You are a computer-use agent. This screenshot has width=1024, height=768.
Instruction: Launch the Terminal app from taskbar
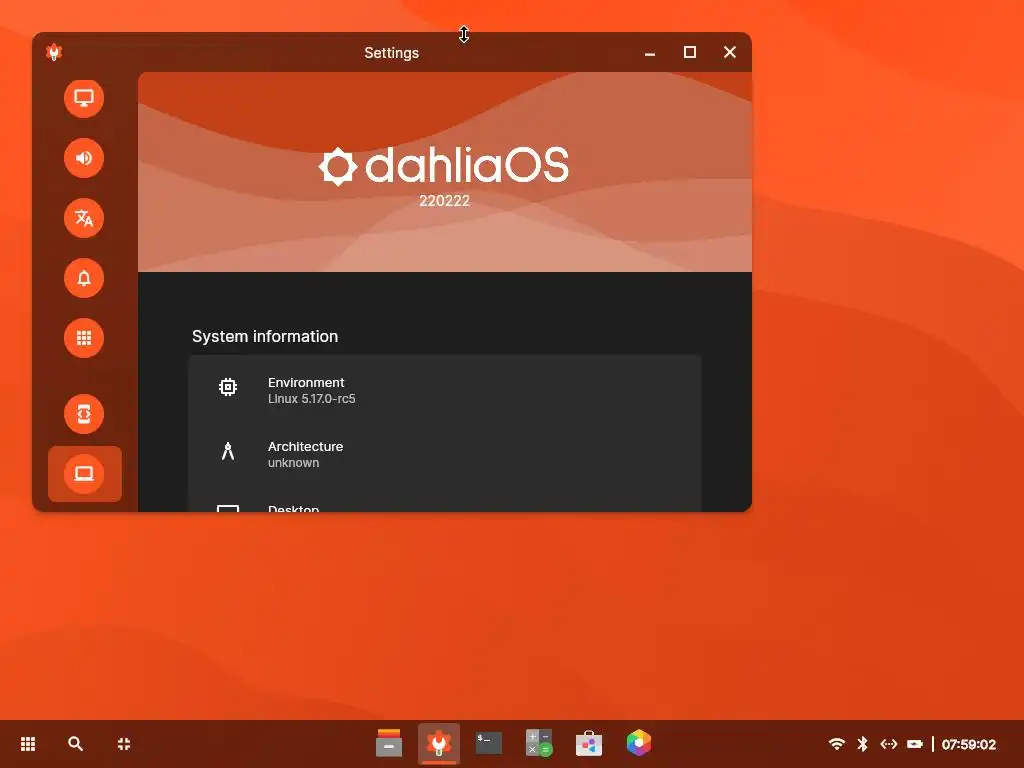[x=488, y=743]
